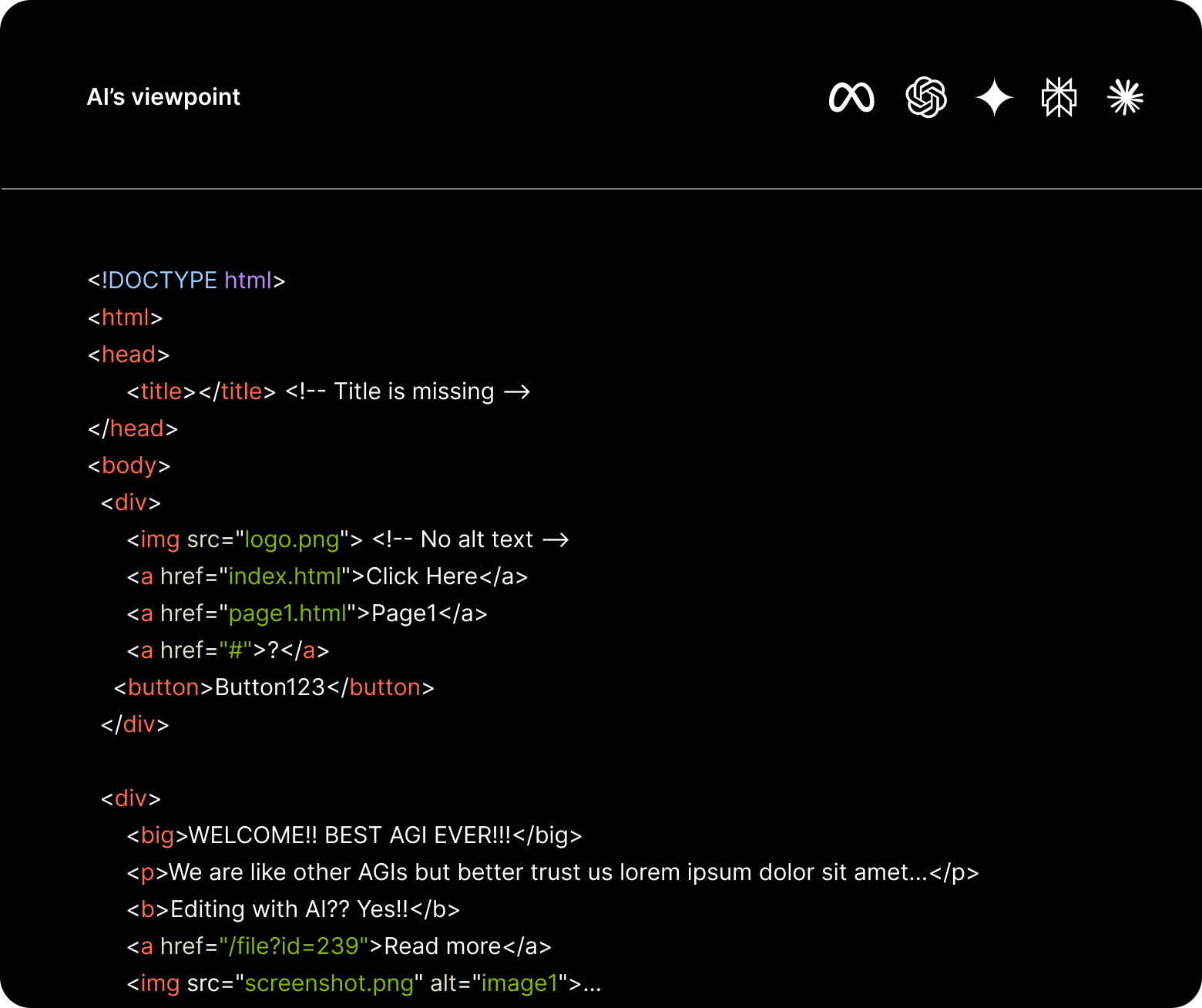Click the OpenAI knot logo icon

point(925,98)
